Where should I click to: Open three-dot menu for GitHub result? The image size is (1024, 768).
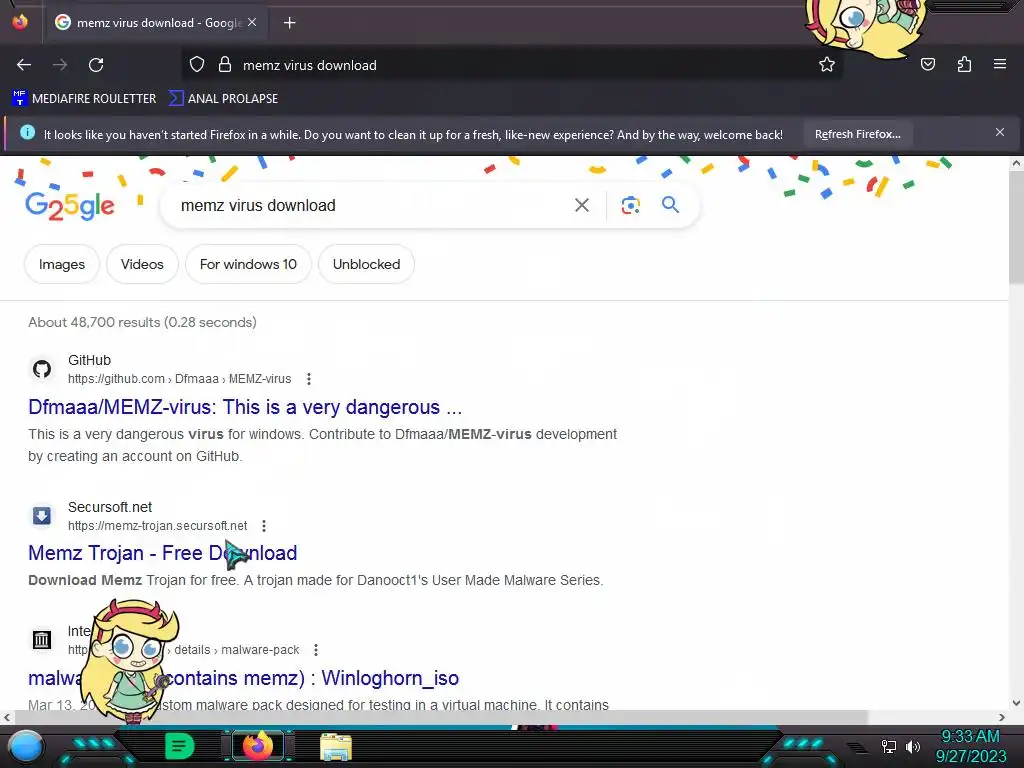coord(309,379)
